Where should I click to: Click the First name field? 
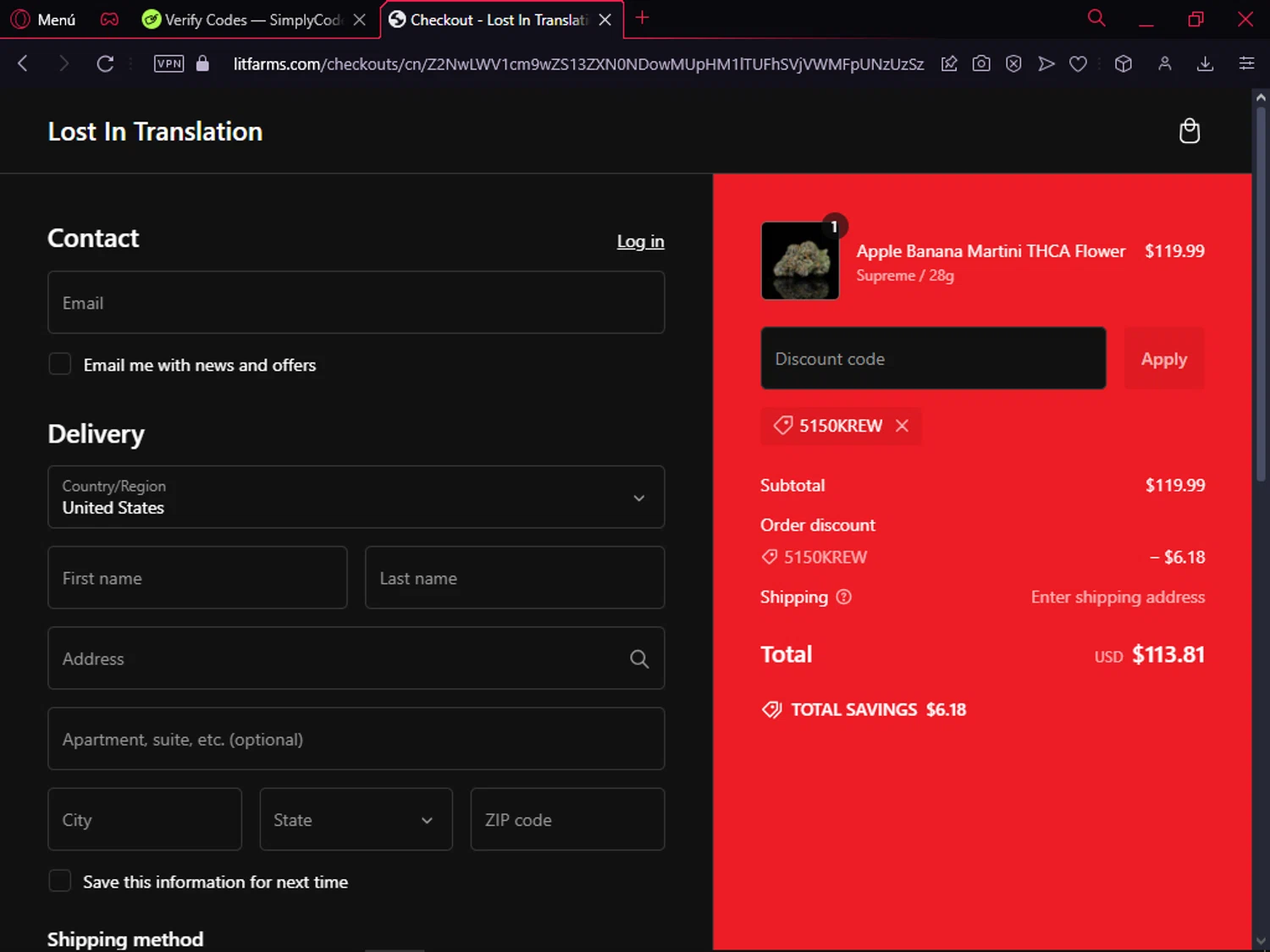click(x=197, y=577)
